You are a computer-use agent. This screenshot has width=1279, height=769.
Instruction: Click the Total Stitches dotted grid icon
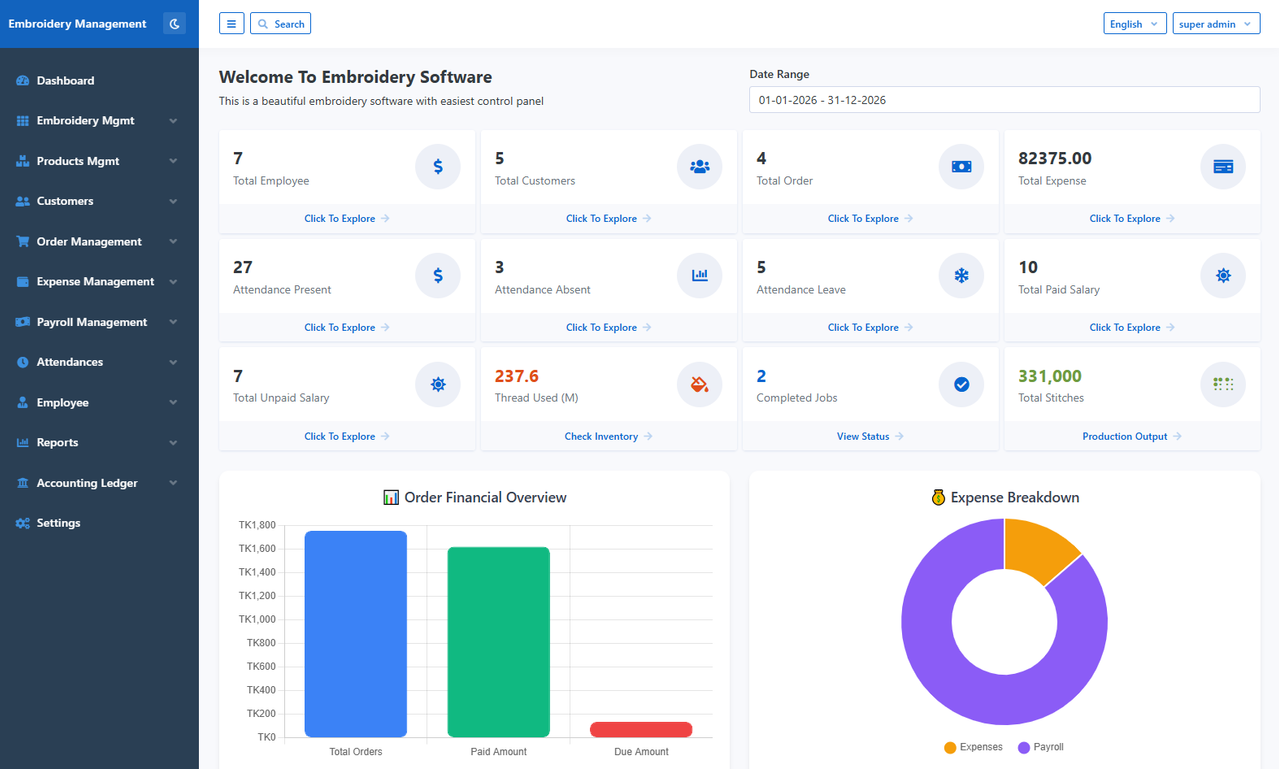click(x=1223, y=384)
